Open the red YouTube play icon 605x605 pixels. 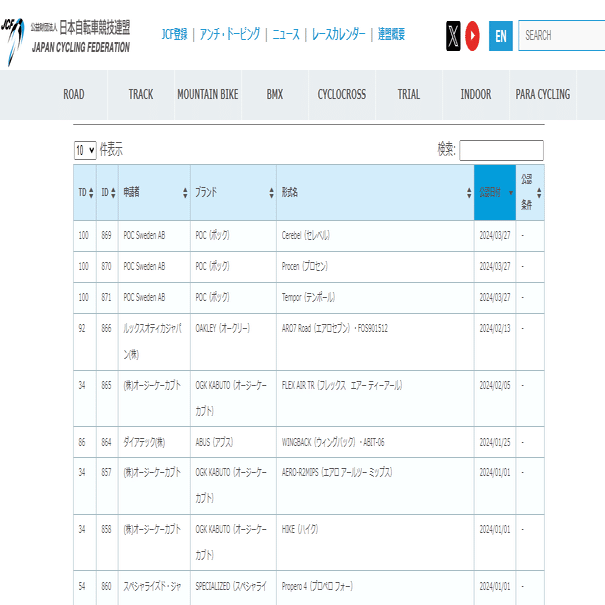pyautogui.click(x=472, y=36)
